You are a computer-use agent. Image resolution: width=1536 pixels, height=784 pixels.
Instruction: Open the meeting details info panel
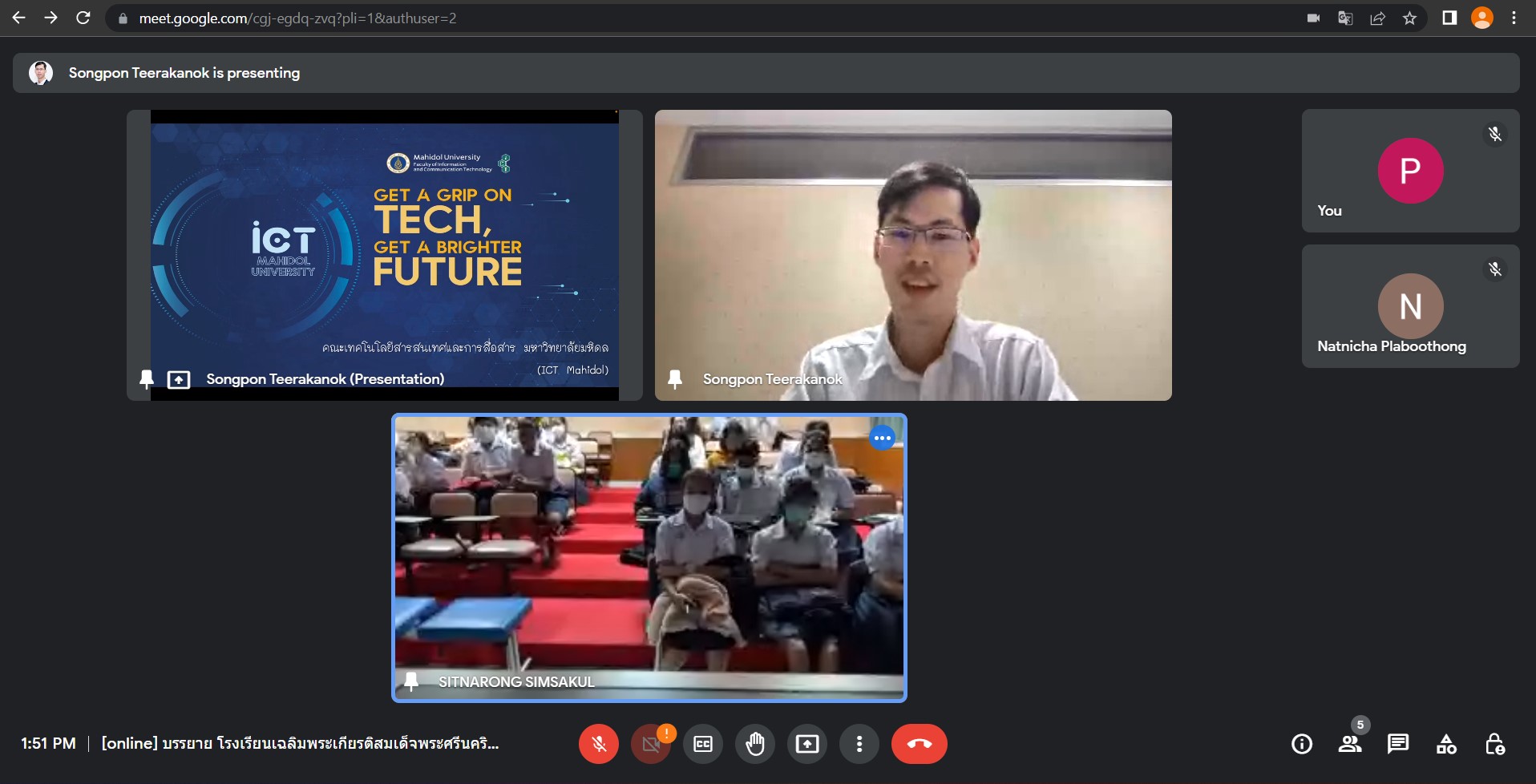(x=1302, y=744)
